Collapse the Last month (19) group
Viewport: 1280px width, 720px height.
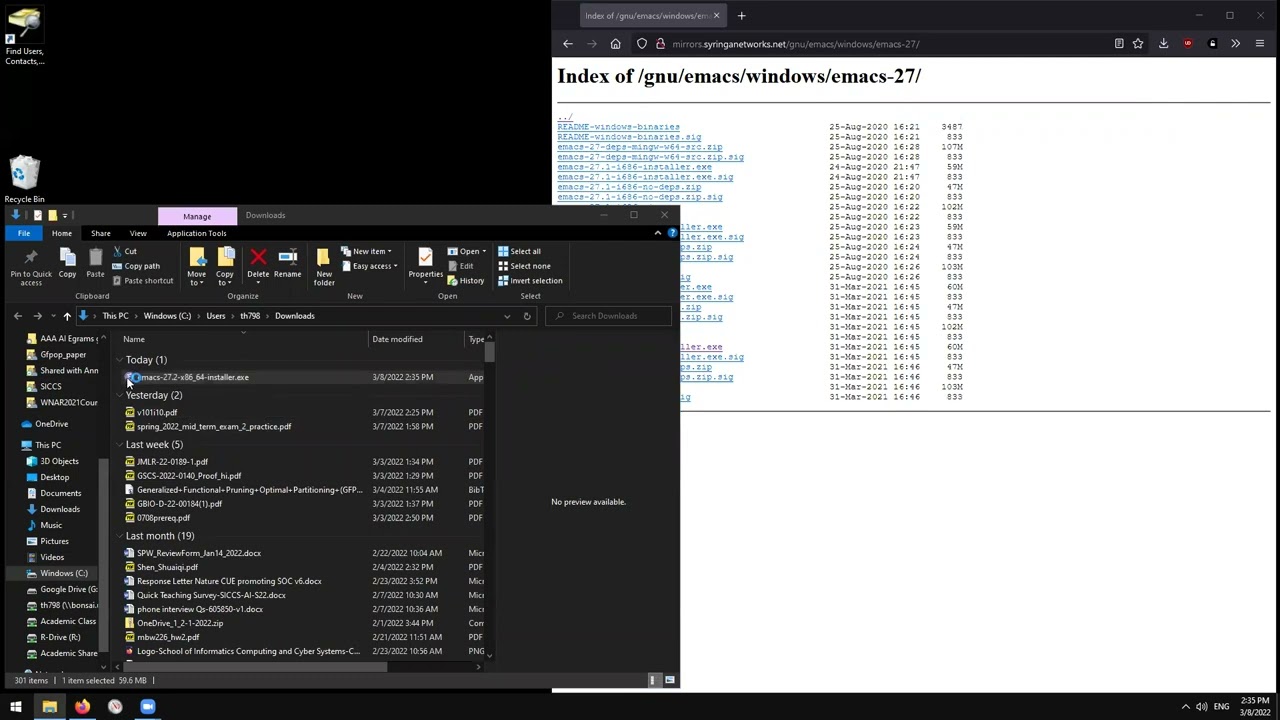(120, 536)
